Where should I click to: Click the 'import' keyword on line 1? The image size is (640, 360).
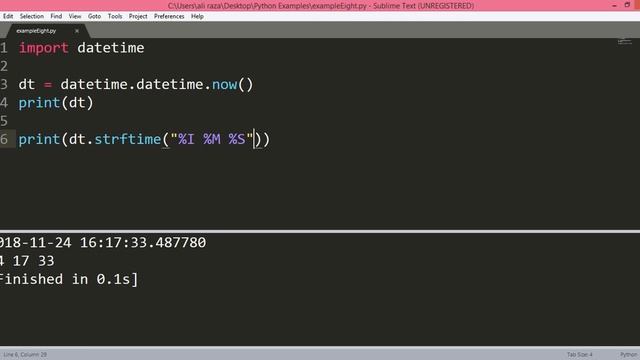(x=44, y=48)
